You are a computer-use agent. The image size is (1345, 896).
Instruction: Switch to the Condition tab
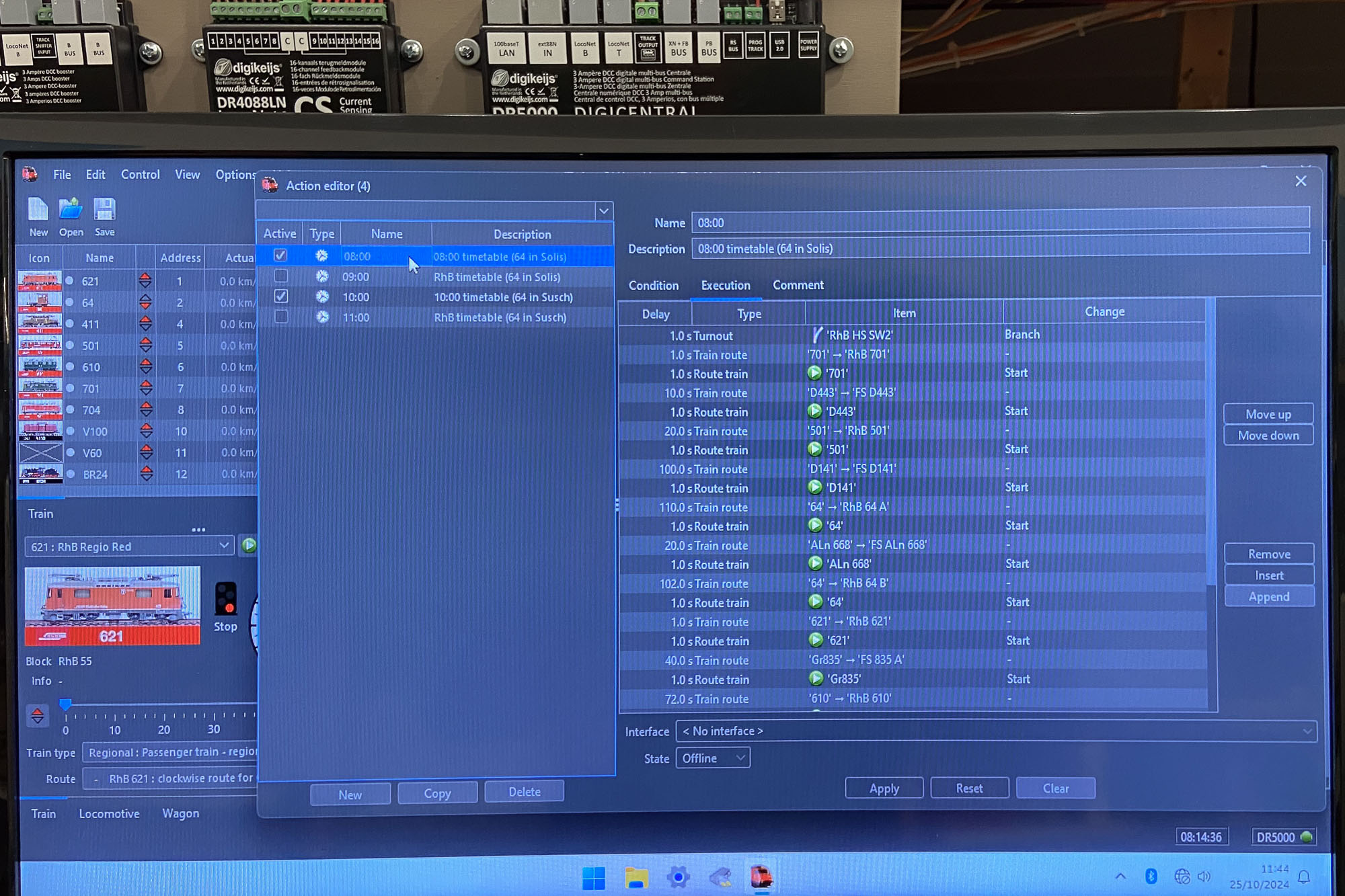[653, 286]
